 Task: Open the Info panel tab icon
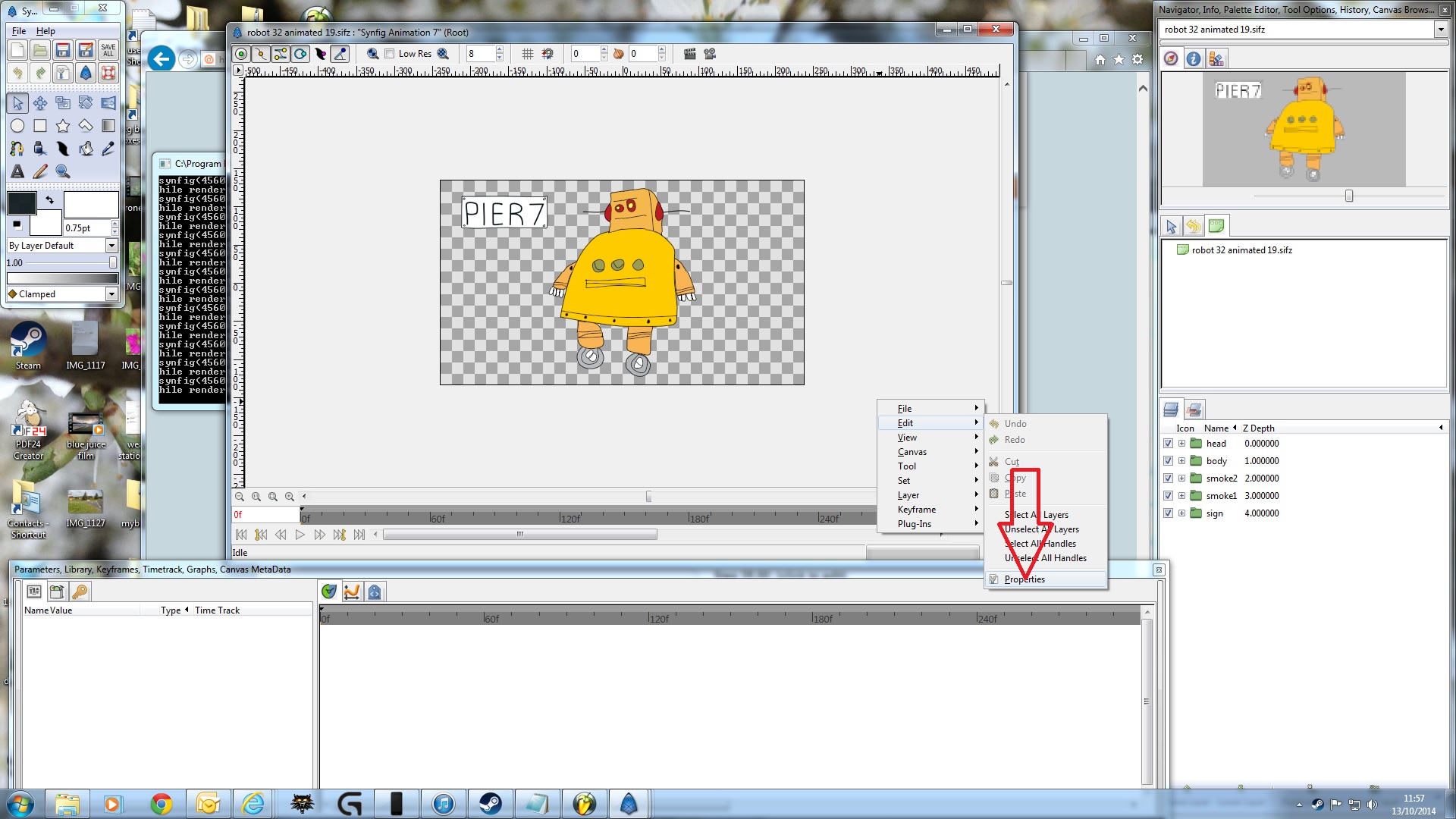pyautogui.click(x=1194, y=58)
